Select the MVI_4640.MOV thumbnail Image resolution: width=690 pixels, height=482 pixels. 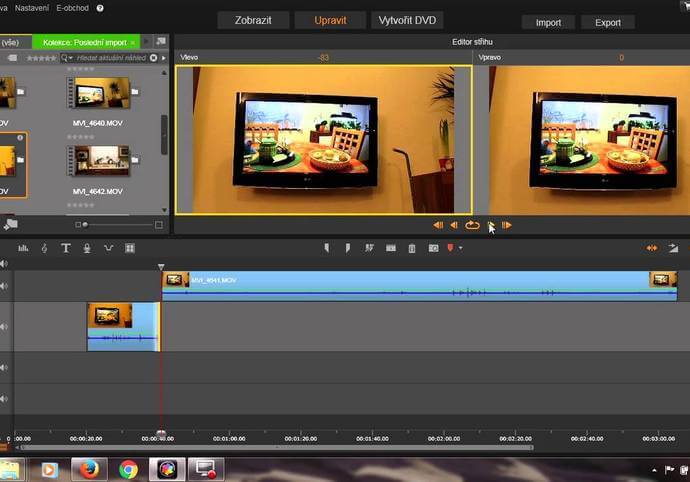99,93
